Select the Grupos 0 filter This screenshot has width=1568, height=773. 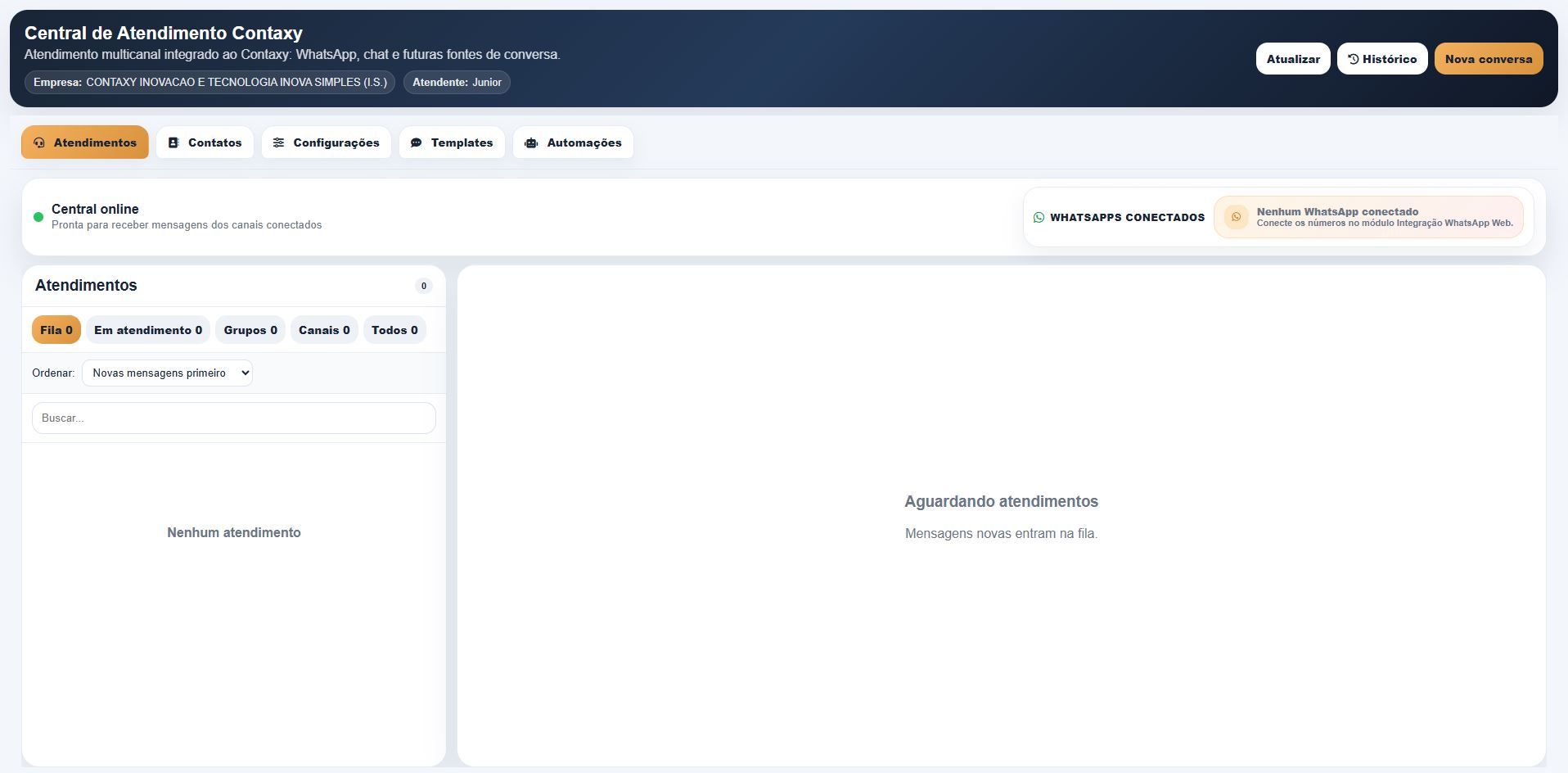[250, 330]
